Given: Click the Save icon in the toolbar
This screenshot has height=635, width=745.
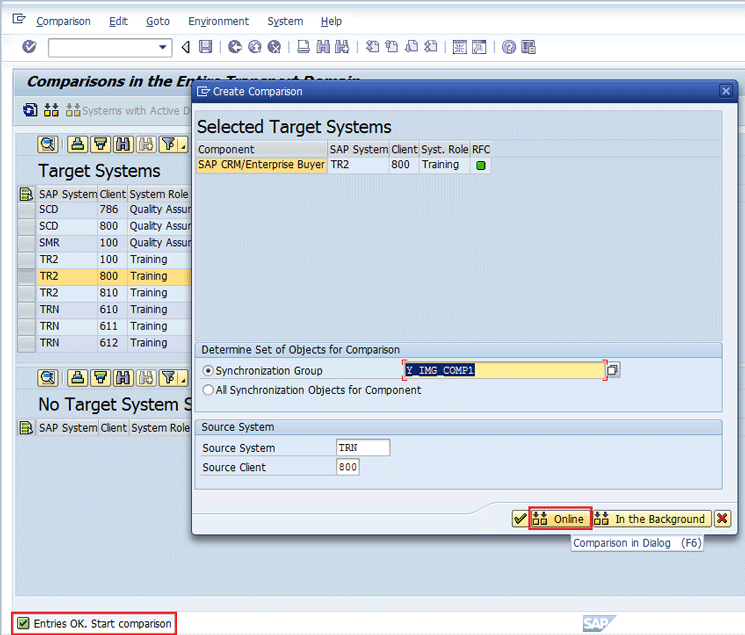Looking at the screenshot, I should tap(206, 47).
